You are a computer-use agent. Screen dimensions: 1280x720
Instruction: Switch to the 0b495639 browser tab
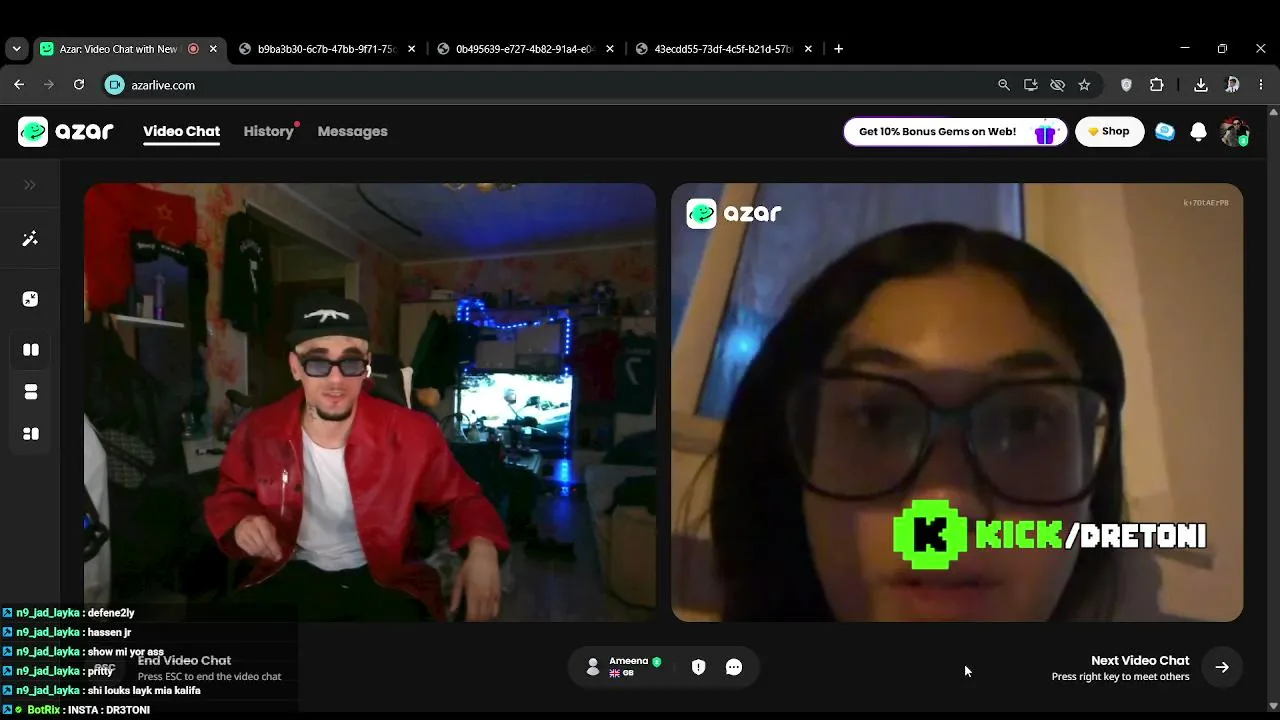click(526, 49)
